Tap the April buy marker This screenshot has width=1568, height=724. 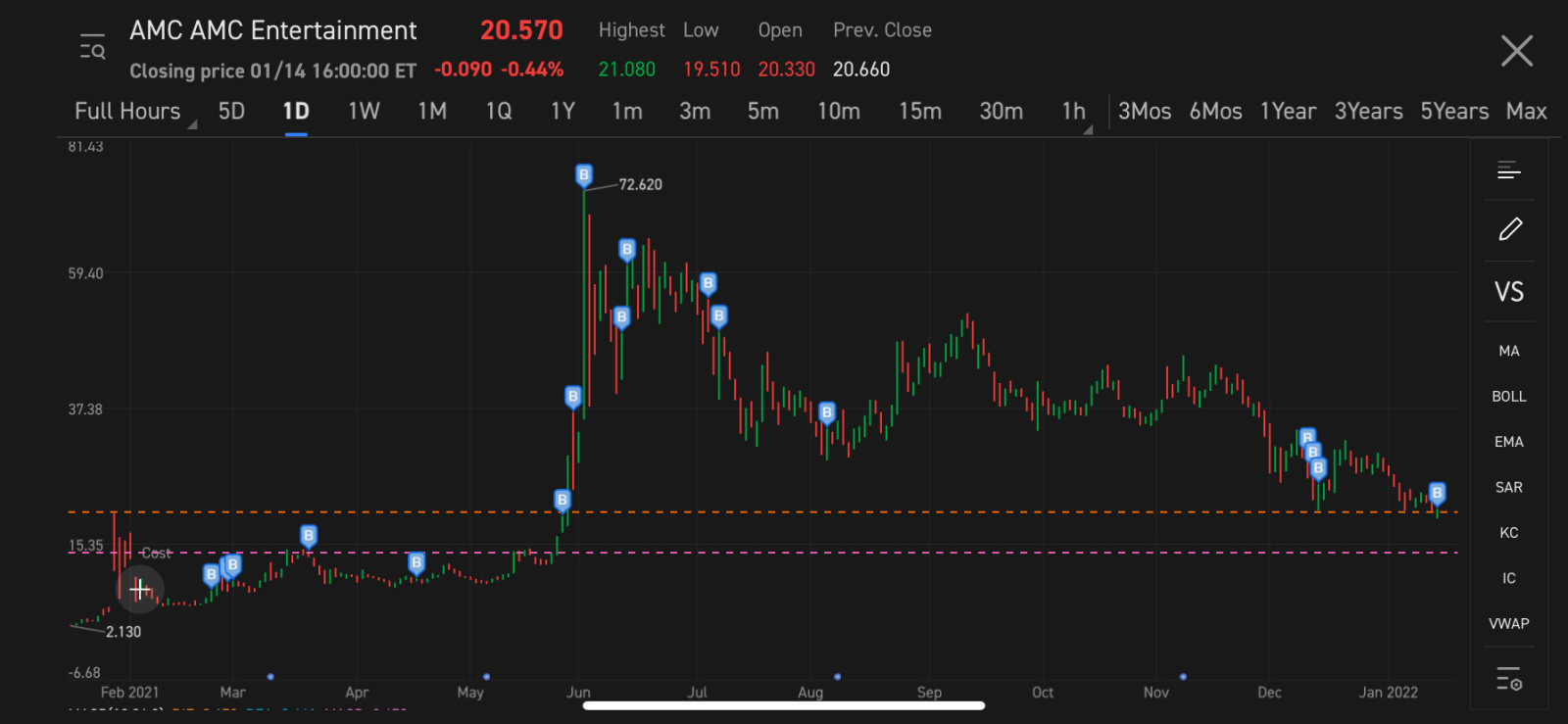pyautogui.click(x=416, y=562)
